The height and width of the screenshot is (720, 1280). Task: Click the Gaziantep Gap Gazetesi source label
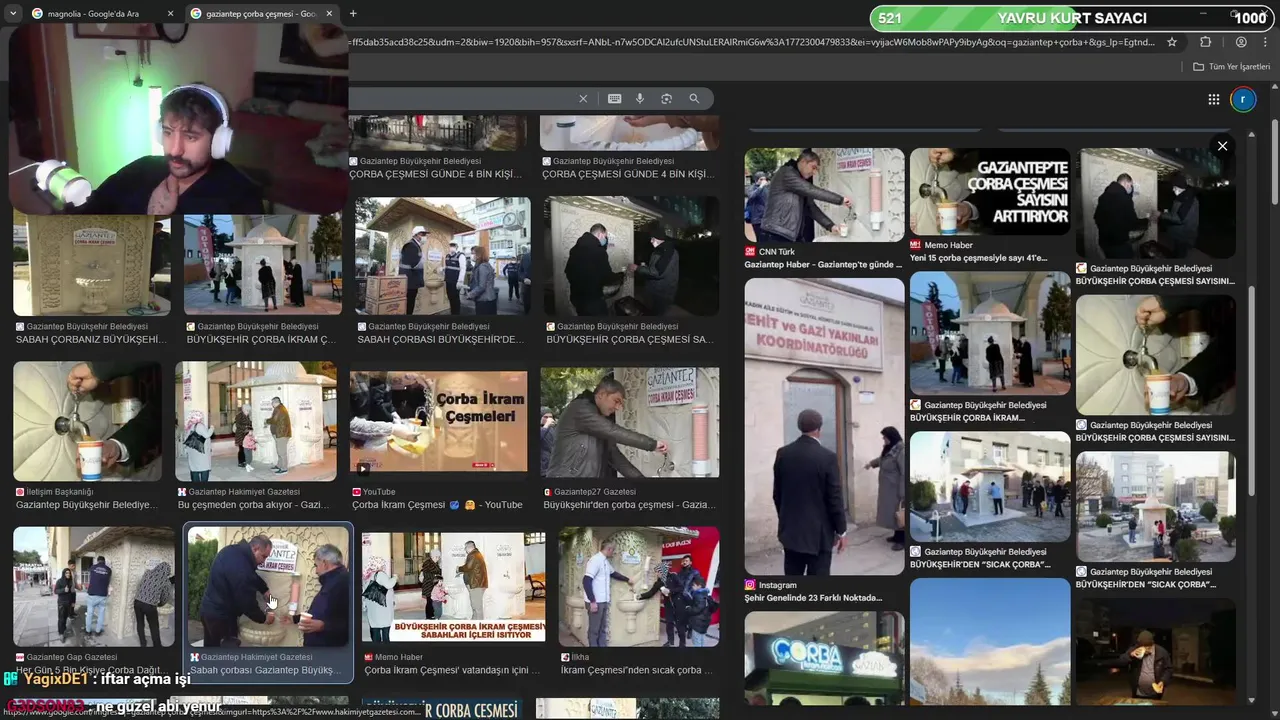72,657
